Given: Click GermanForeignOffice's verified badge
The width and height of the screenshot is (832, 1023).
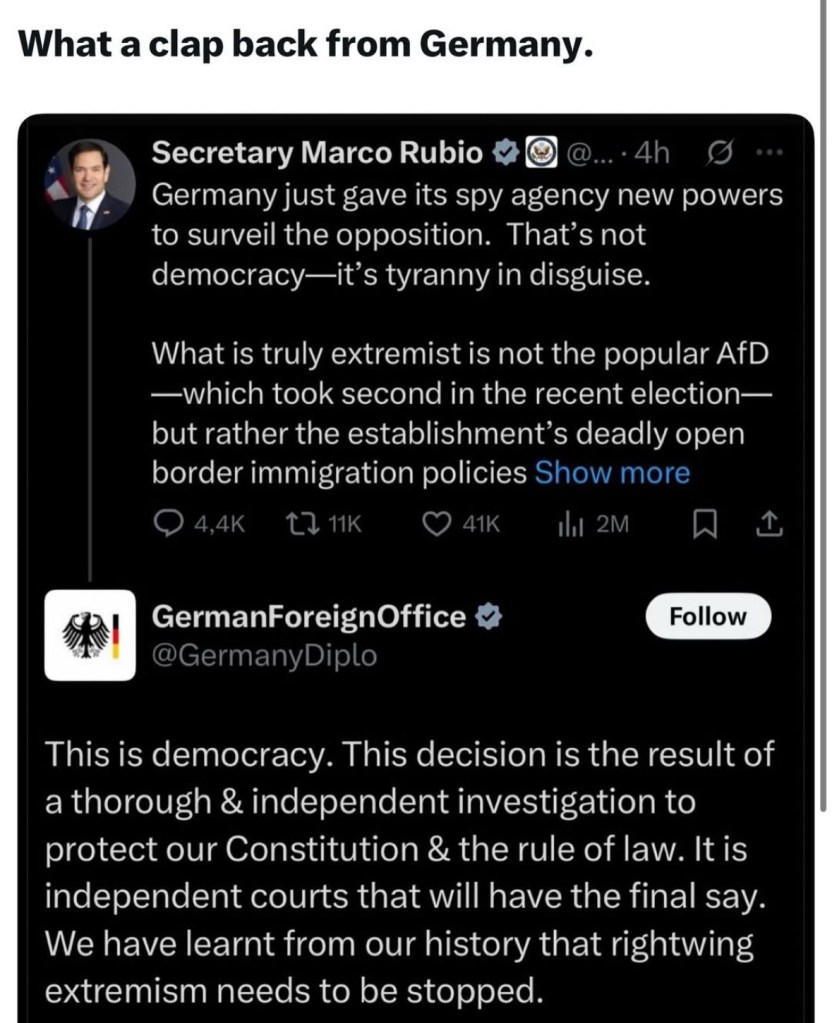Looking at the screenshot, I should click(487, 617).
